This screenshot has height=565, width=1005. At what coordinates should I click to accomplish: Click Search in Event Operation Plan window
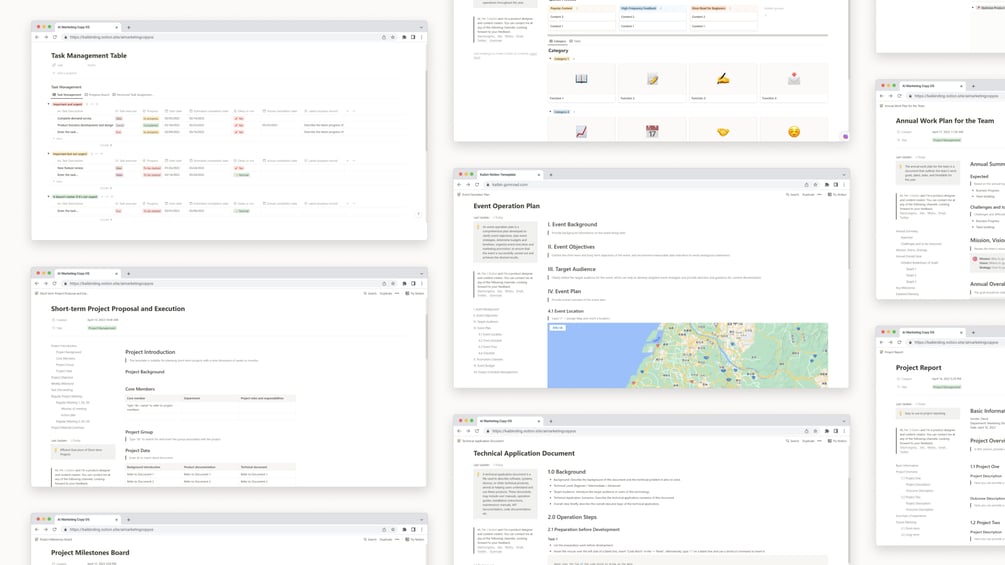point(793,195)
